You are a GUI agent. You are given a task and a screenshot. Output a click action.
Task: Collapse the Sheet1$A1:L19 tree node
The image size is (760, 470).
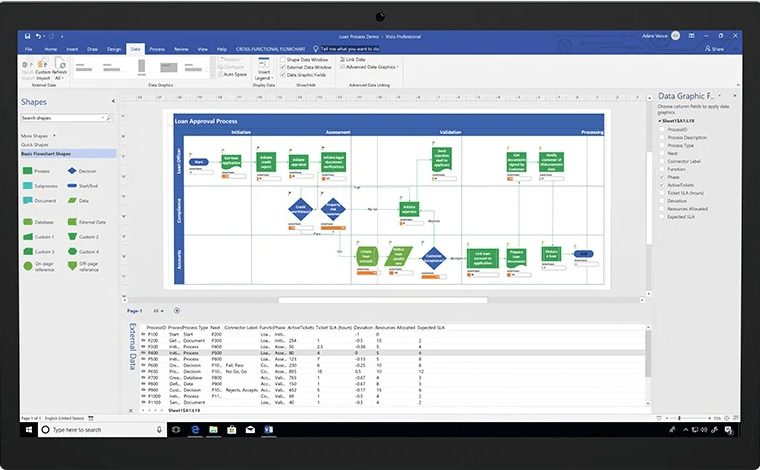pos(660,121)
